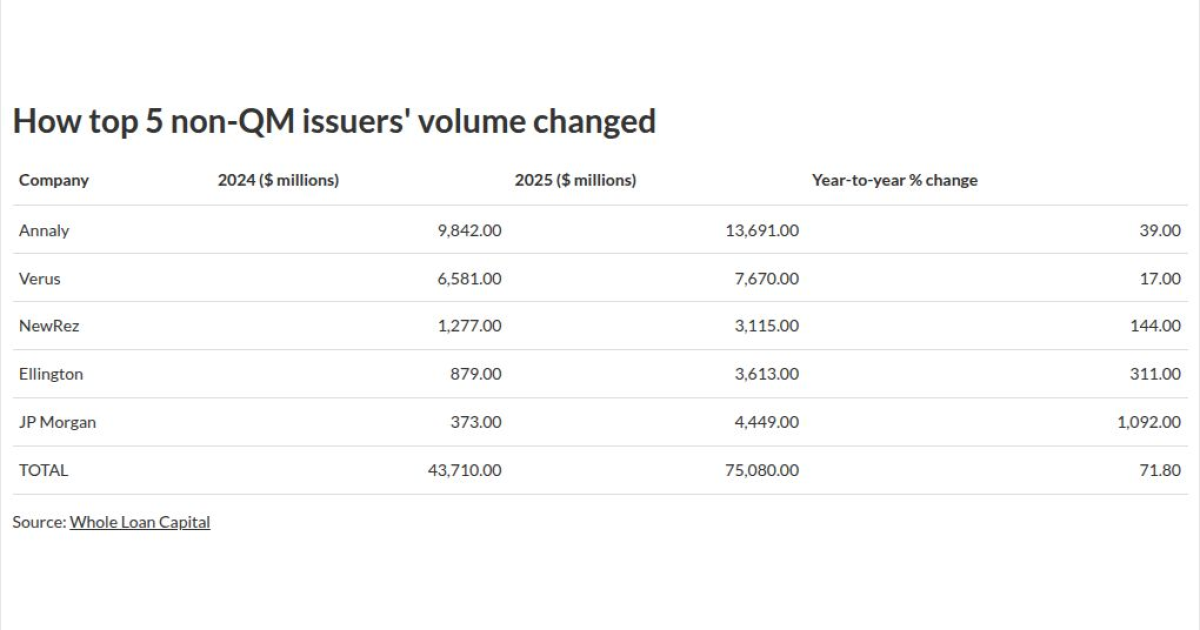This screenshot has height=630, width=1200.
Task: Select Annaly's 2025 value 13,691.00
Action: click(762, 230)
